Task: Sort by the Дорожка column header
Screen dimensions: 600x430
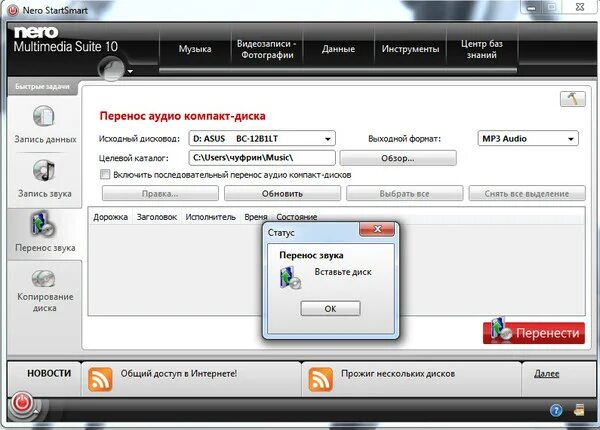Action: coord(110,217)
